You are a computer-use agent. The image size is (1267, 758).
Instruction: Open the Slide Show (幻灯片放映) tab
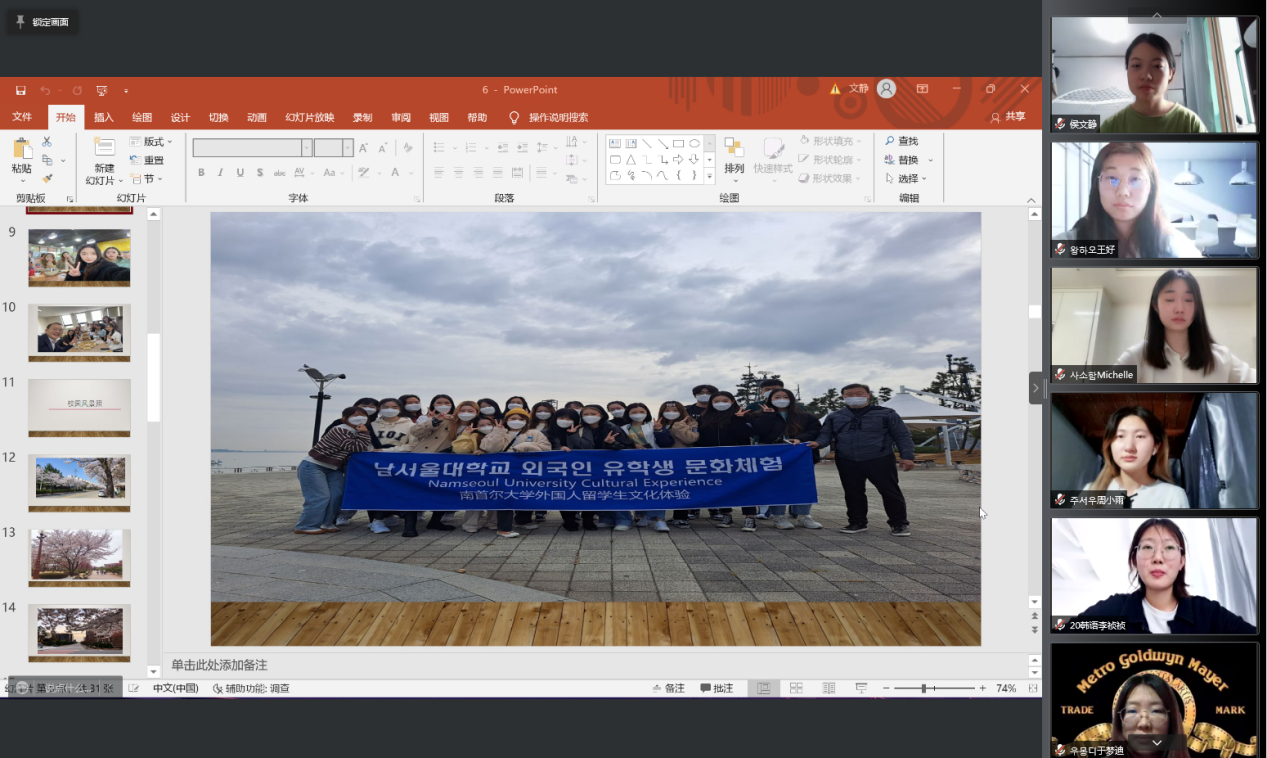tap(309, 117)
